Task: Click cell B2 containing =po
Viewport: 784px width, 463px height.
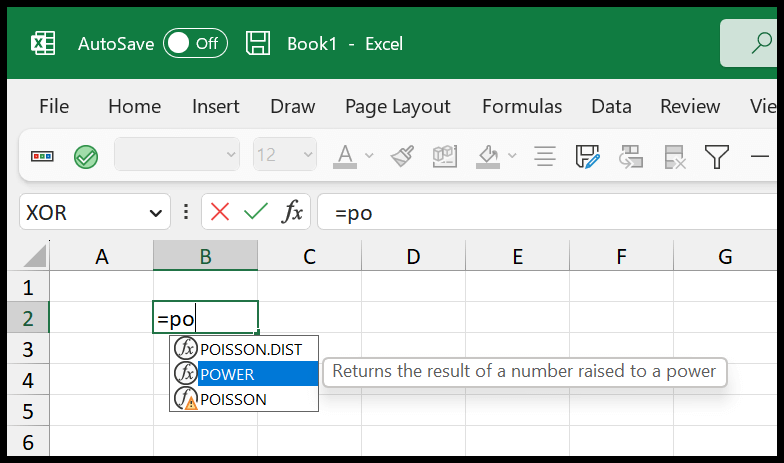Action: pos(206,318)
